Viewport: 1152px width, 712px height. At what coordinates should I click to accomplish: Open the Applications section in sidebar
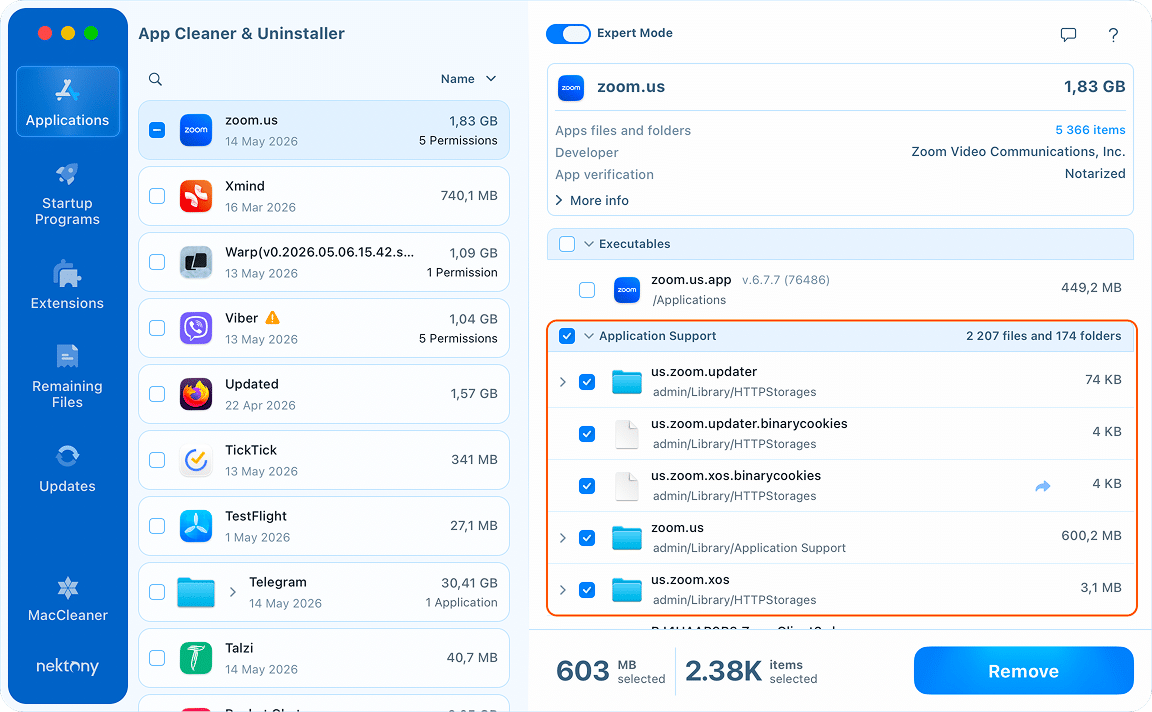coord(68,101)
